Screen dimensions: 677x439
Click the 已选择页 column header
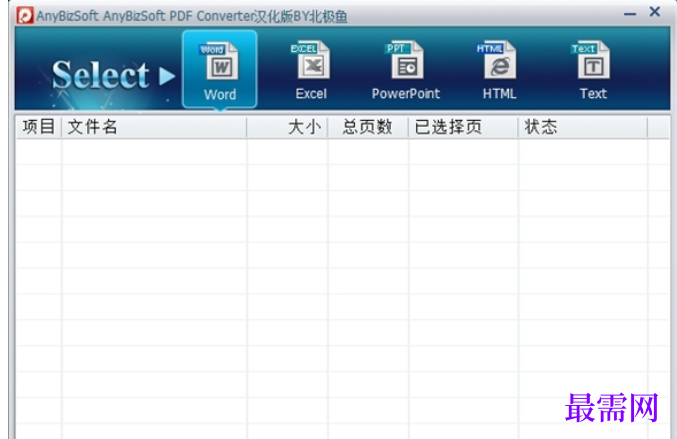463,127
